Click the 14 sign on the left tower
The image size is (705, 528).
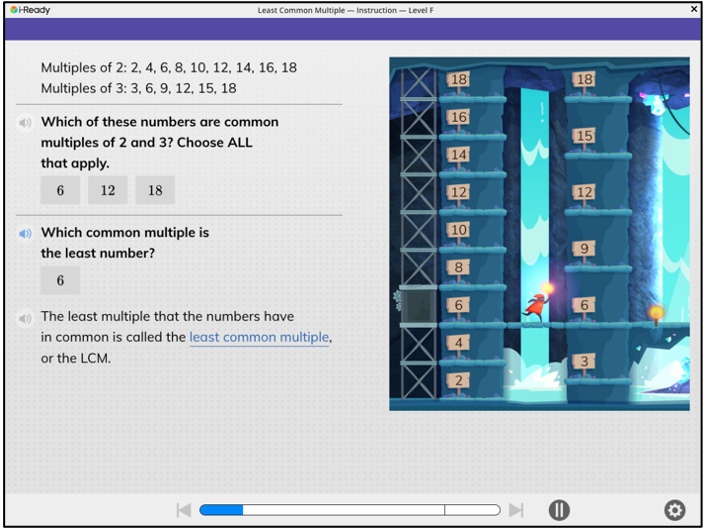pos(458,155)
